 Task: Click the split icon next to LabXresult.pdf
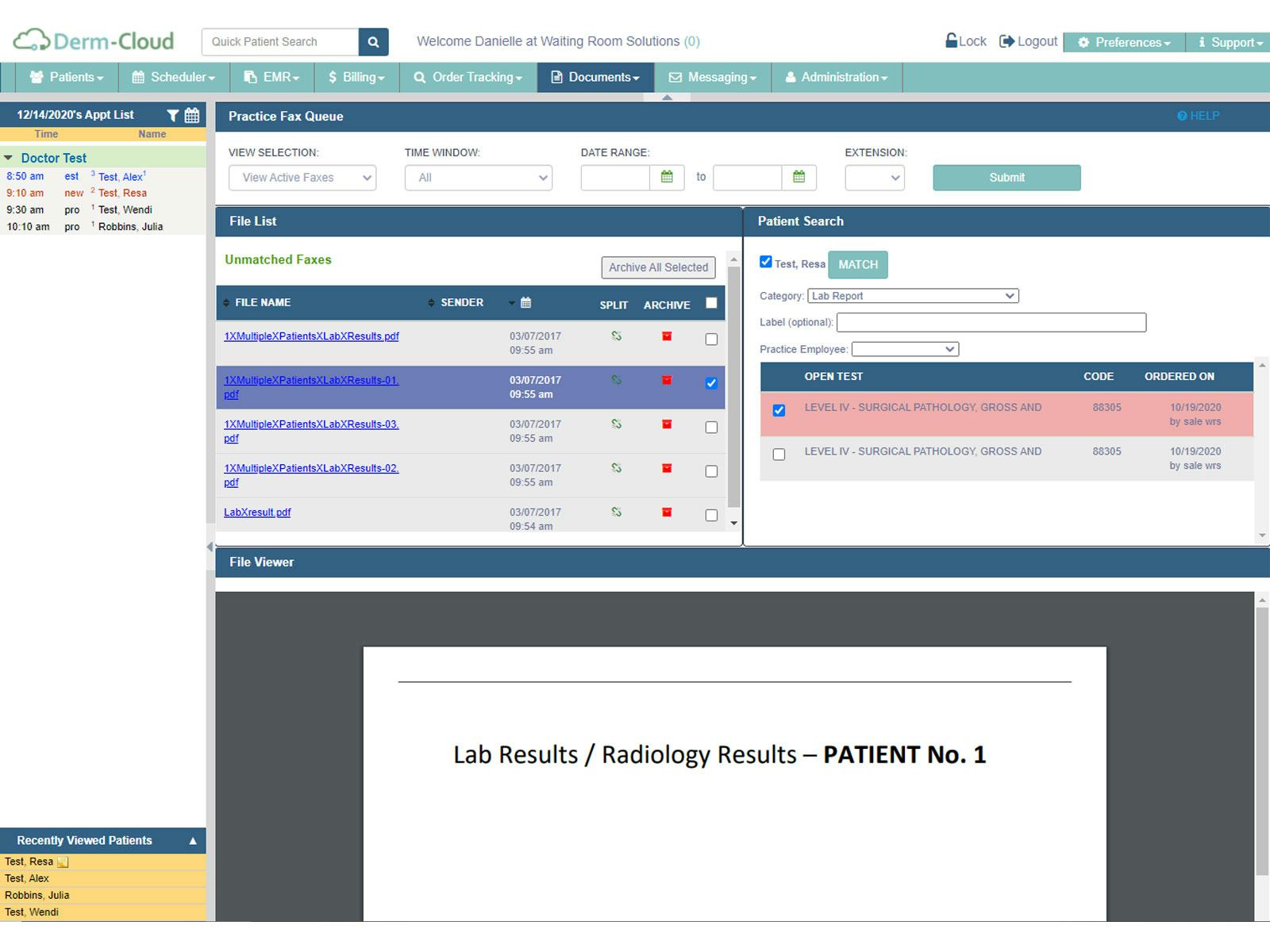(x=615, y=513)
